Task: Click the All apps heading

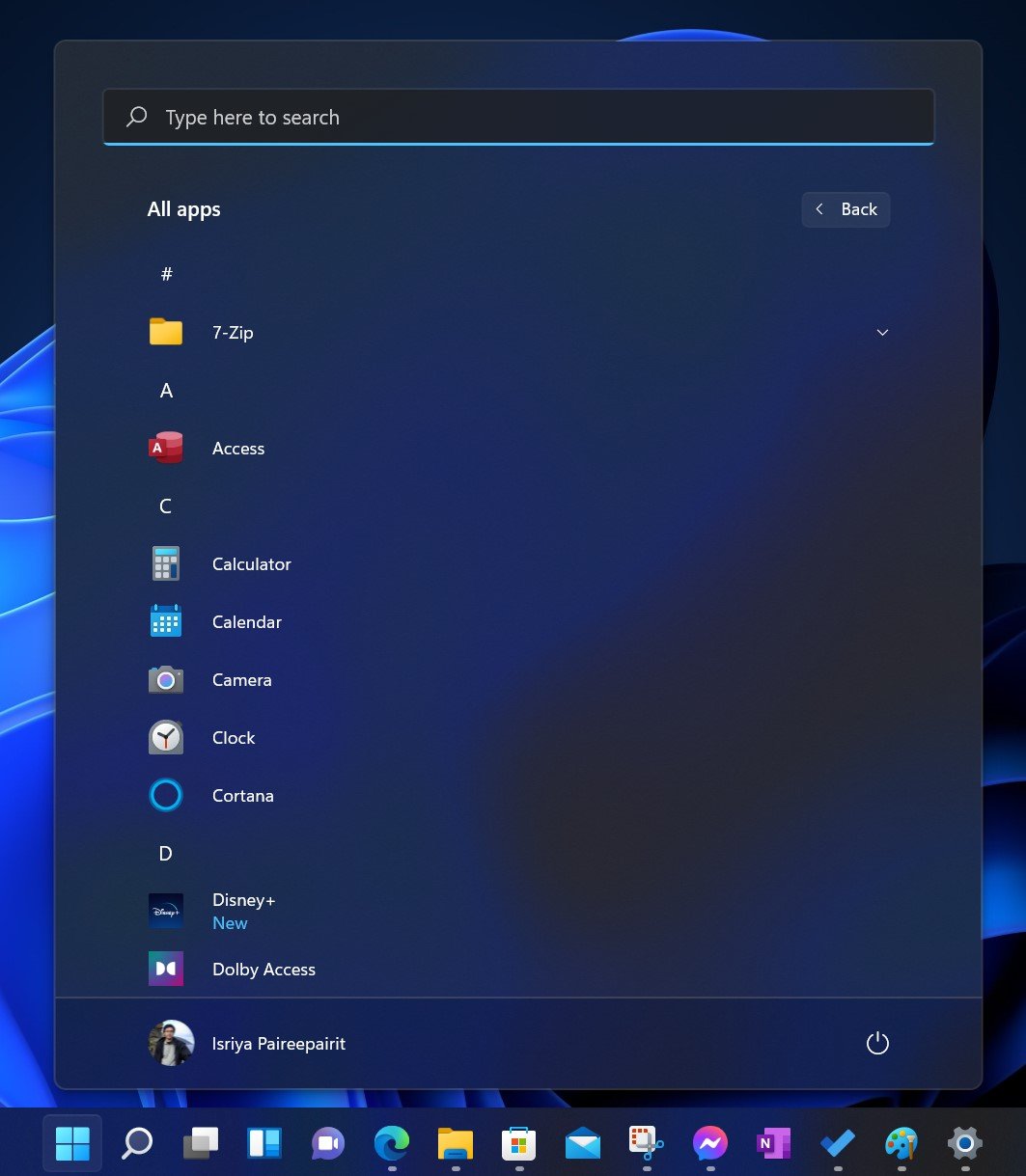Action: click(x=183, y=209)
